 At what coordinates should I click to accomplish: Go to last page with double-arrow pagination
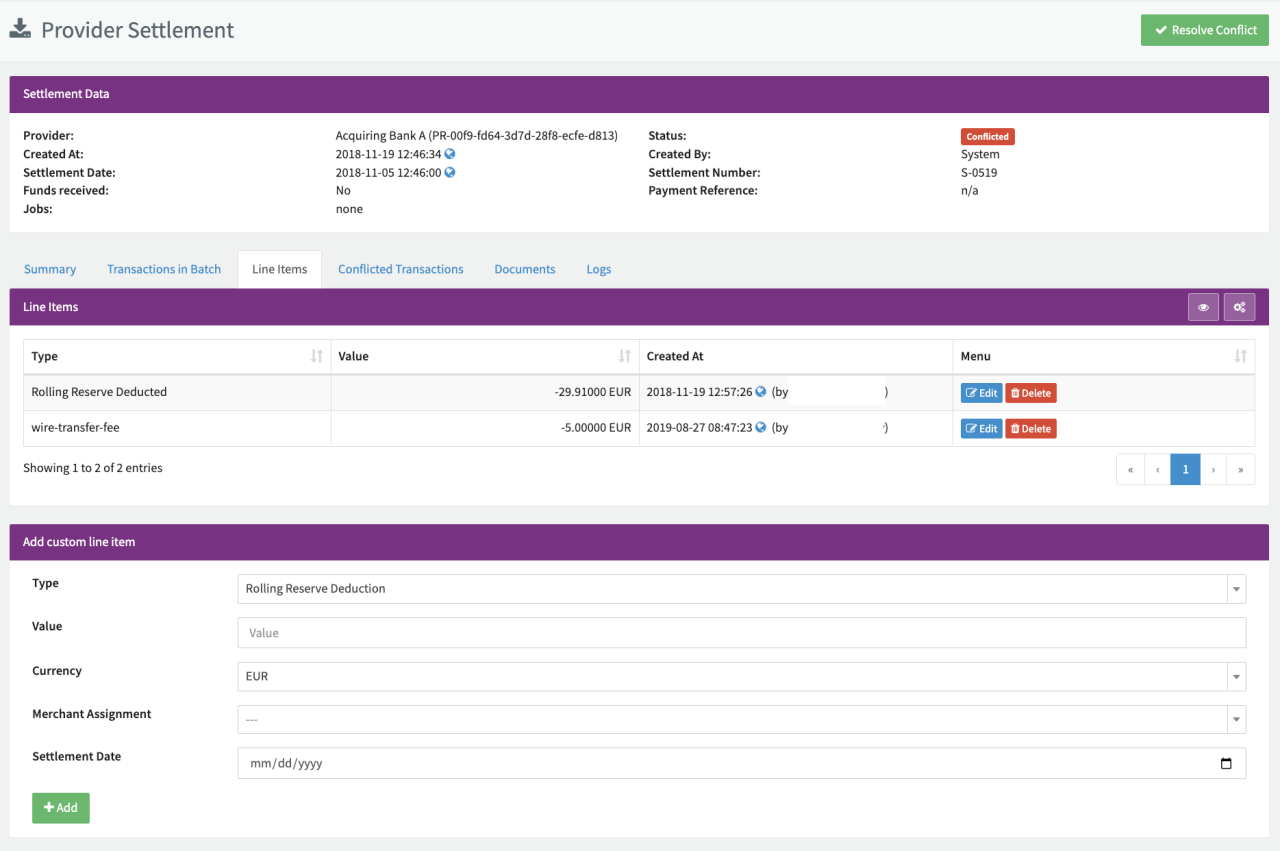click(1241, 469)
